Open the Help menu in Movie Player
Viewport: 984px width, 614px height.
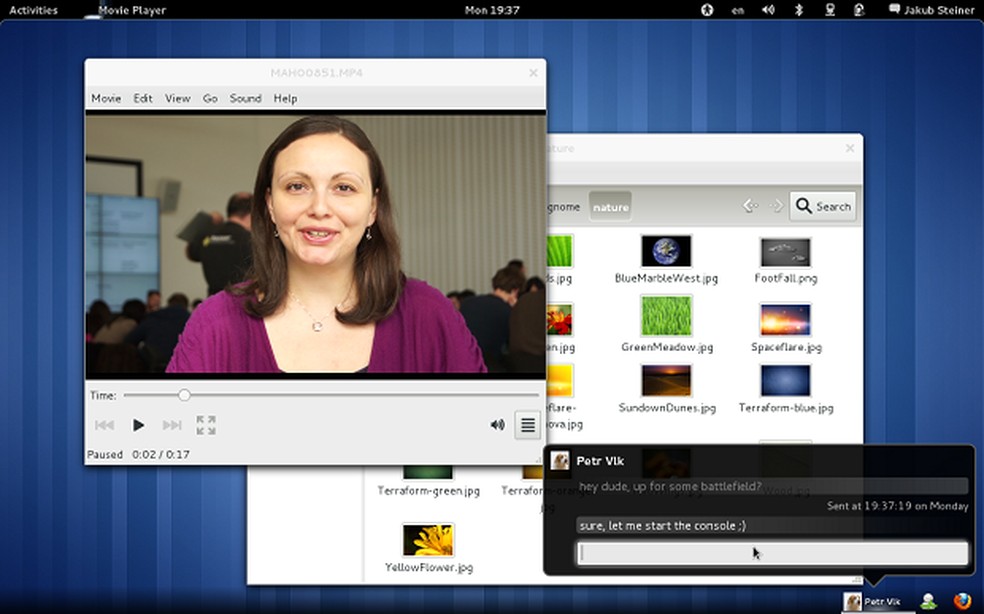click(x=285, y=98)
